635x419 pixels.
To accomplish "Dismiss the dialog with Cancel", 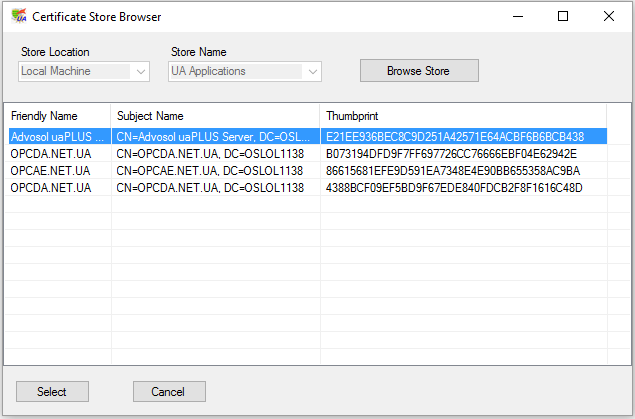I will pos(169,391).
